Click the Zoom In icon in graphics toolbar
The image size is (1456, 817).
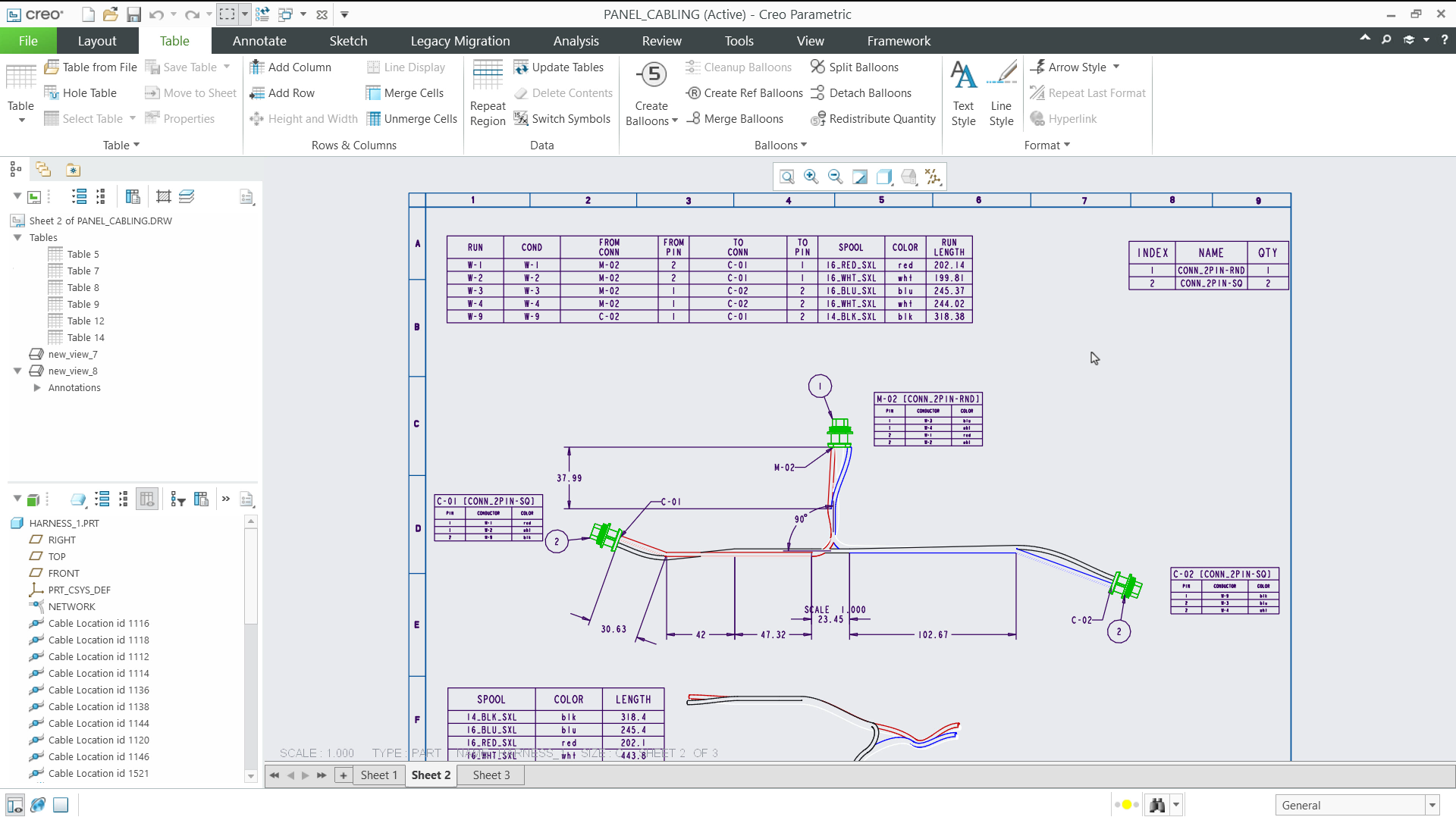coord(811,177)
